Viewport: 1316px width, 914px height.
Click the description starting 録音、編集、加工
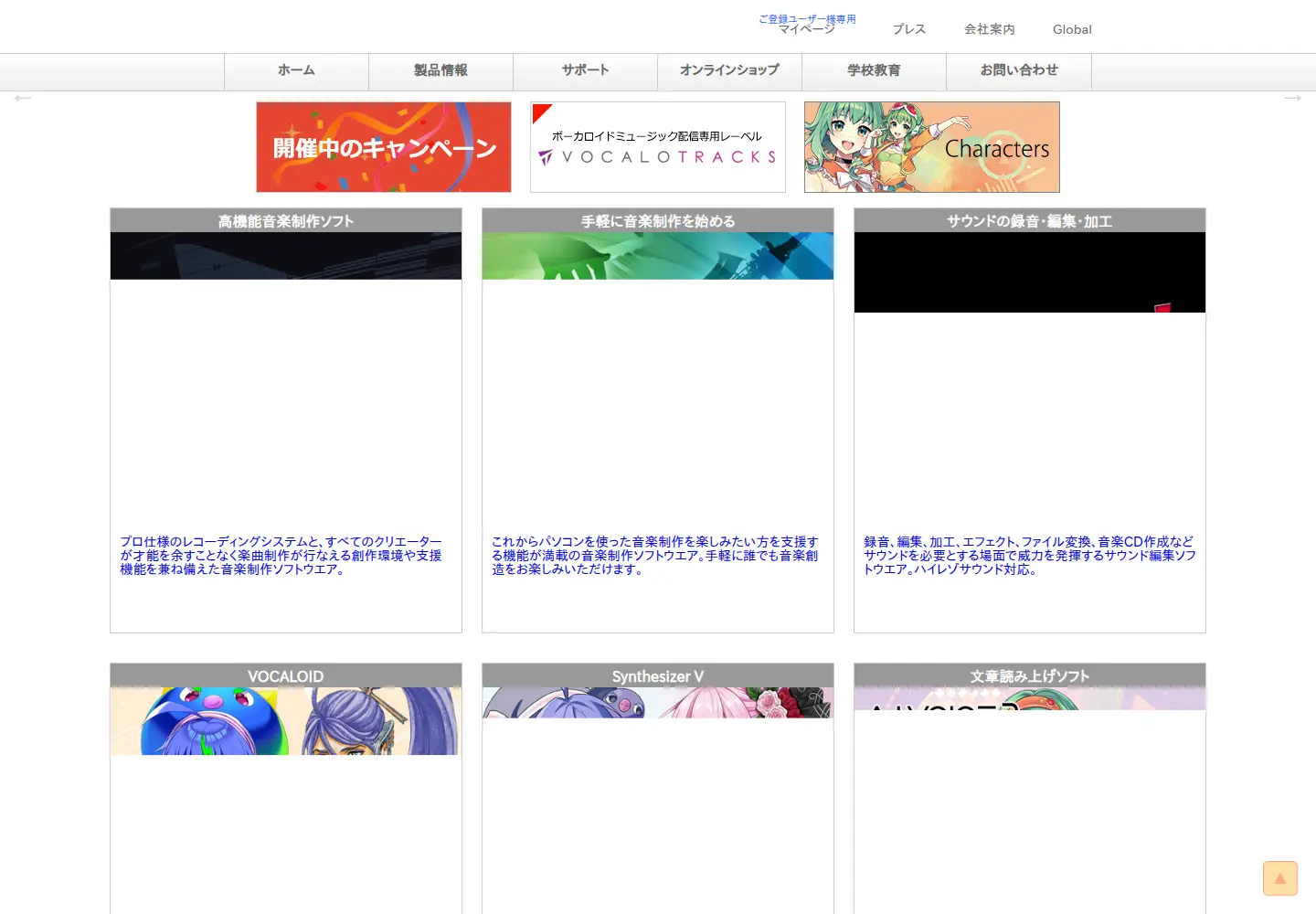[x=1030, y=556]
